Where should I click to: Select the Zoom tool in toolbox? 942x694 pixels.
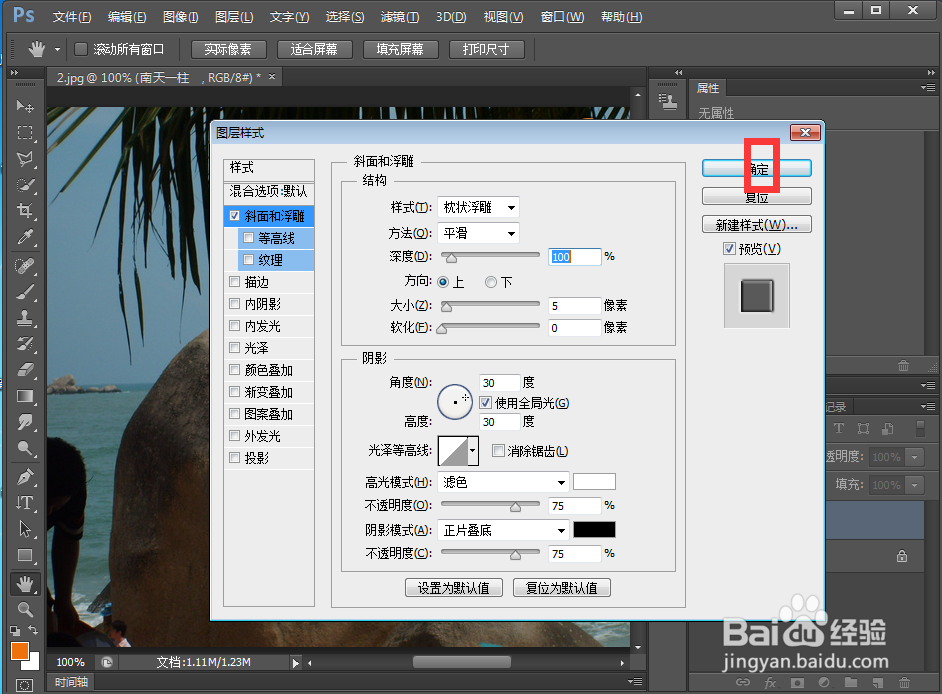click(25, 609)
